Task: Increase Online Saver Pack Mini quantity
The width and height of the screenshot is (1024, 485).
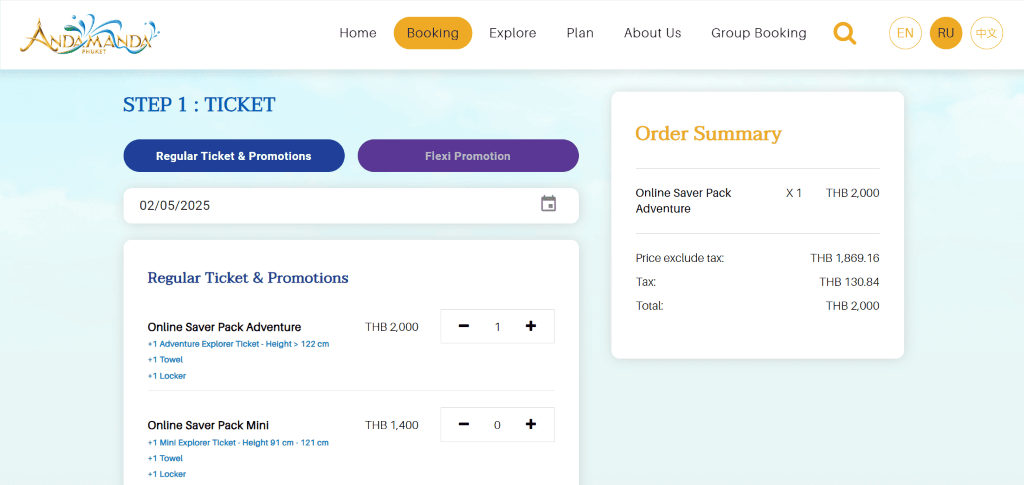Action: pyautogui.click(x=531, y=424)
